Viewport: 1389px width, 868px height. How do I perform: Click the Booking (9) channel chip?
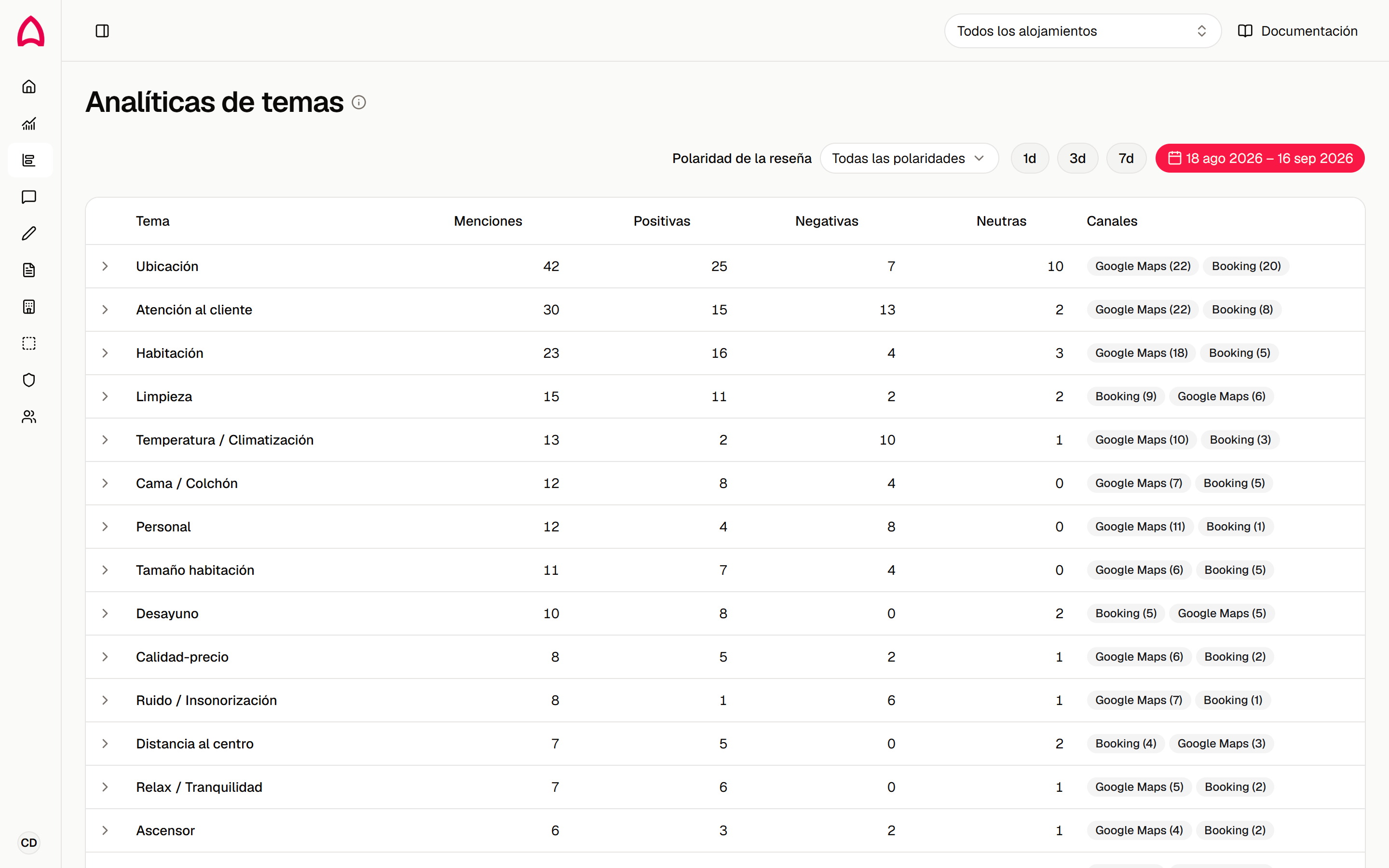1126,397
